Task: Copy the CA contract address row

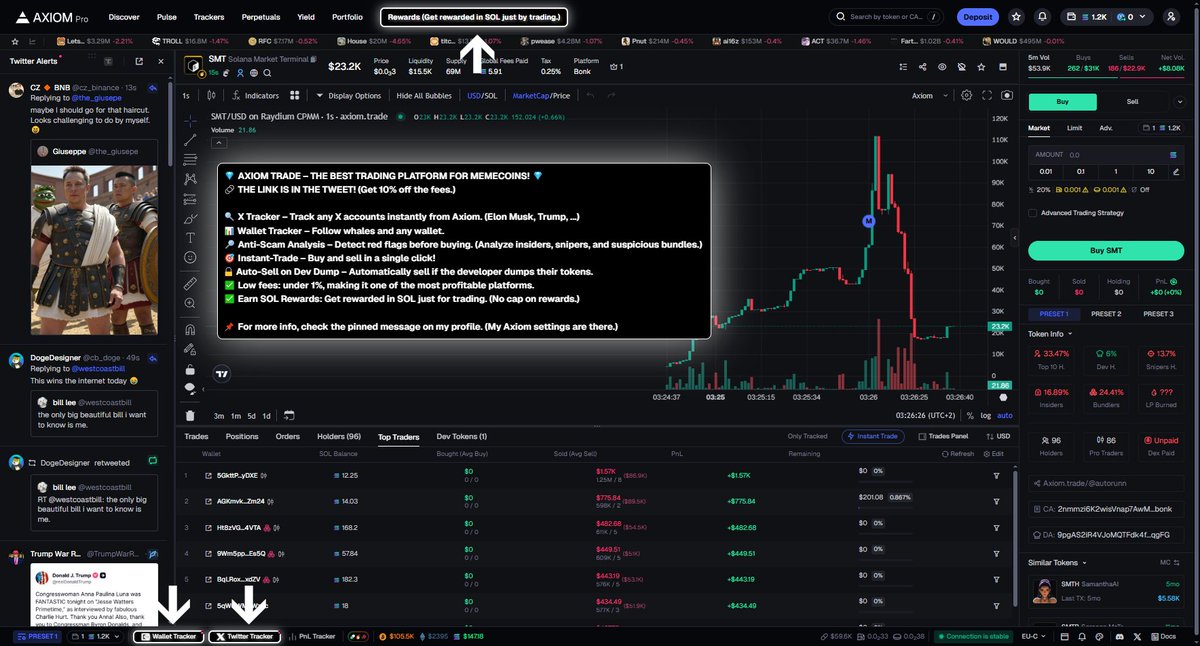Action: [x=1105, y=508]
